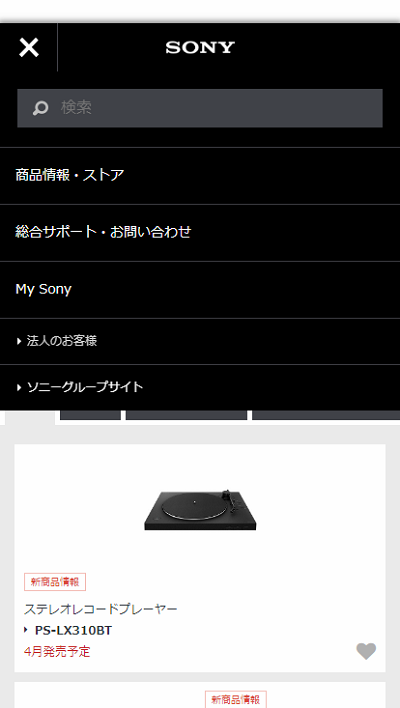The width and height of the screenshot is (400, 708).
Task: Click the small arrow before PS-LX310BT
Action: [x=26, y=630]
